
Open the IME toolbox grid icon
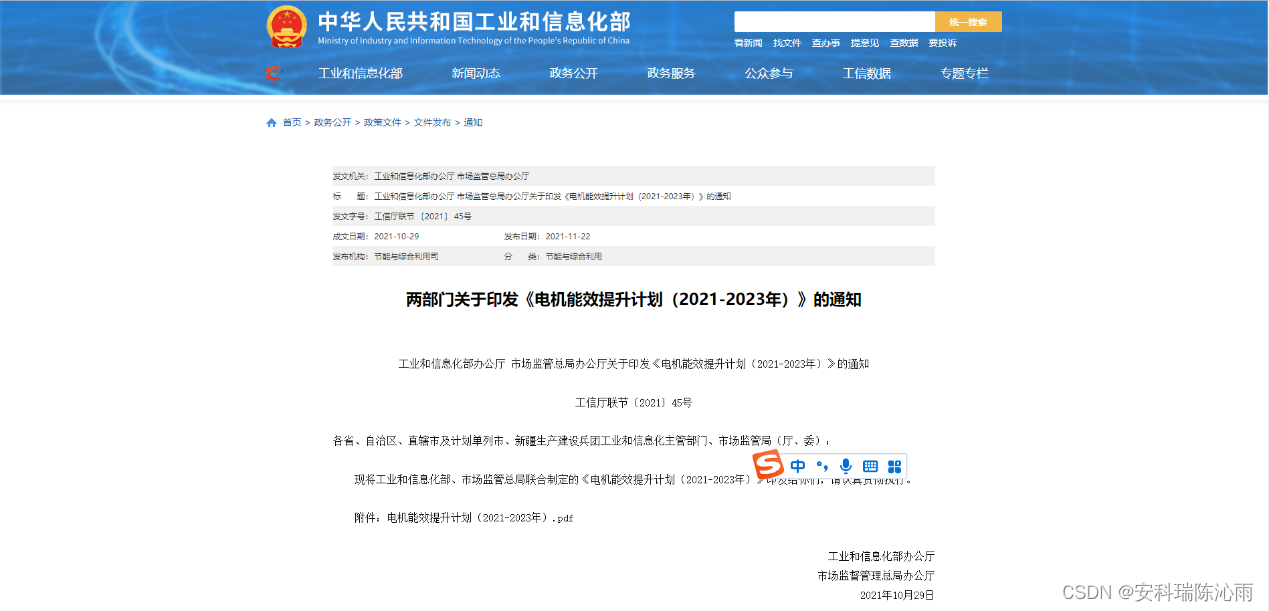tap(894, 466)
